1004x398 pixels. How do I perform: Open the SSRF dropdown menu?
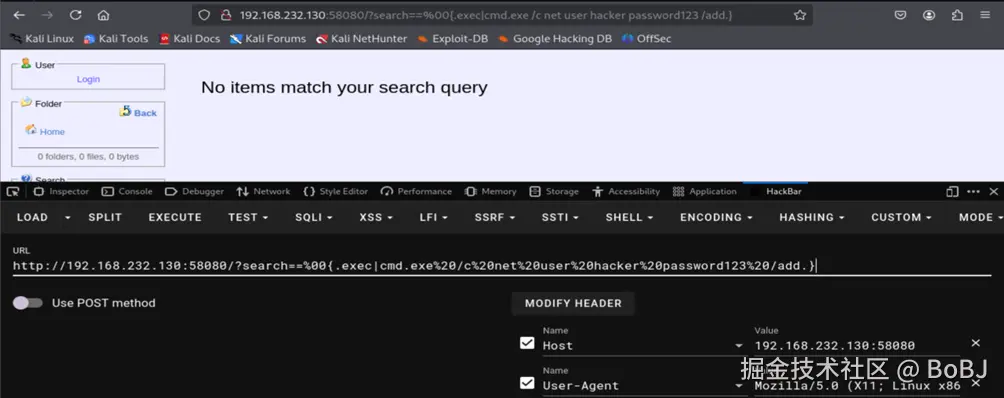tap(495, 218)
